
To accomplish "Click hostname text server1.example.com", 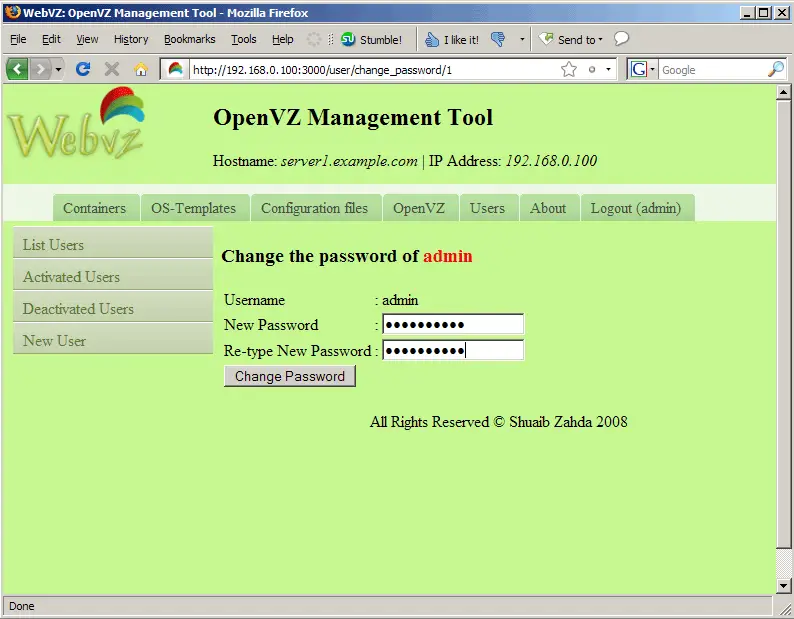I will pyautogui.click(x=349, y=161).
